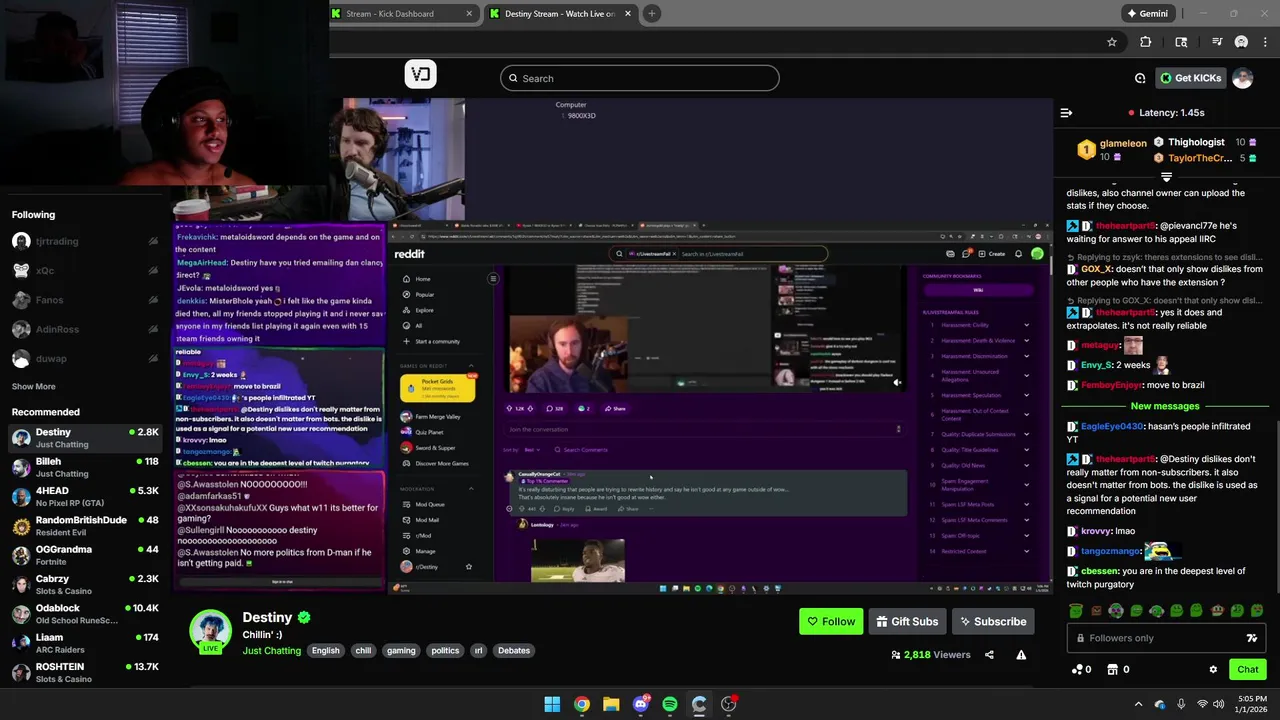
Task: Open the Just Chatting category link under Chillin'
Action: pos(271,650)
